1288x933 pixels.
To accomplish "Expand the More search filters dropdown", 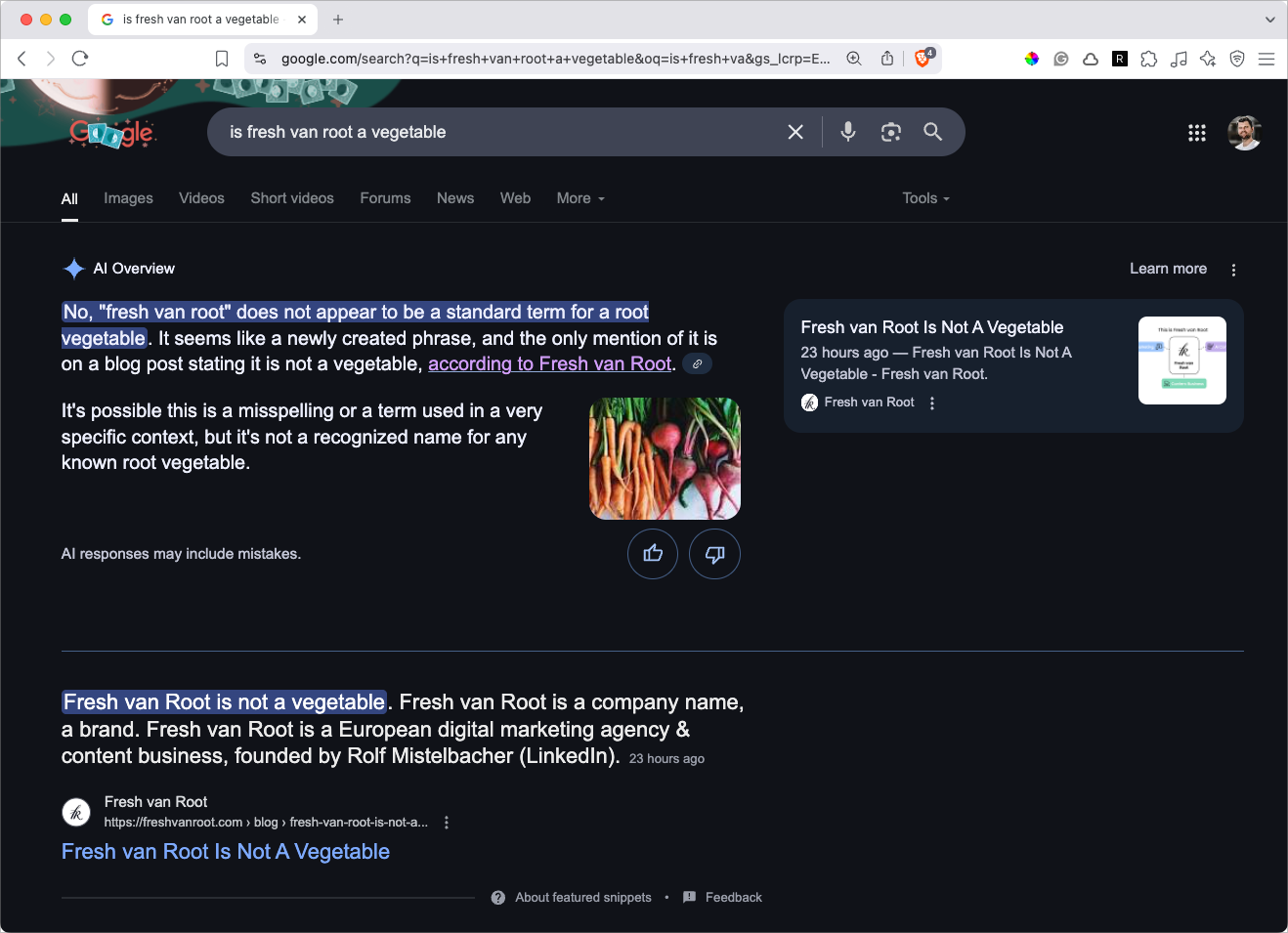I will [x=580, y=198].
